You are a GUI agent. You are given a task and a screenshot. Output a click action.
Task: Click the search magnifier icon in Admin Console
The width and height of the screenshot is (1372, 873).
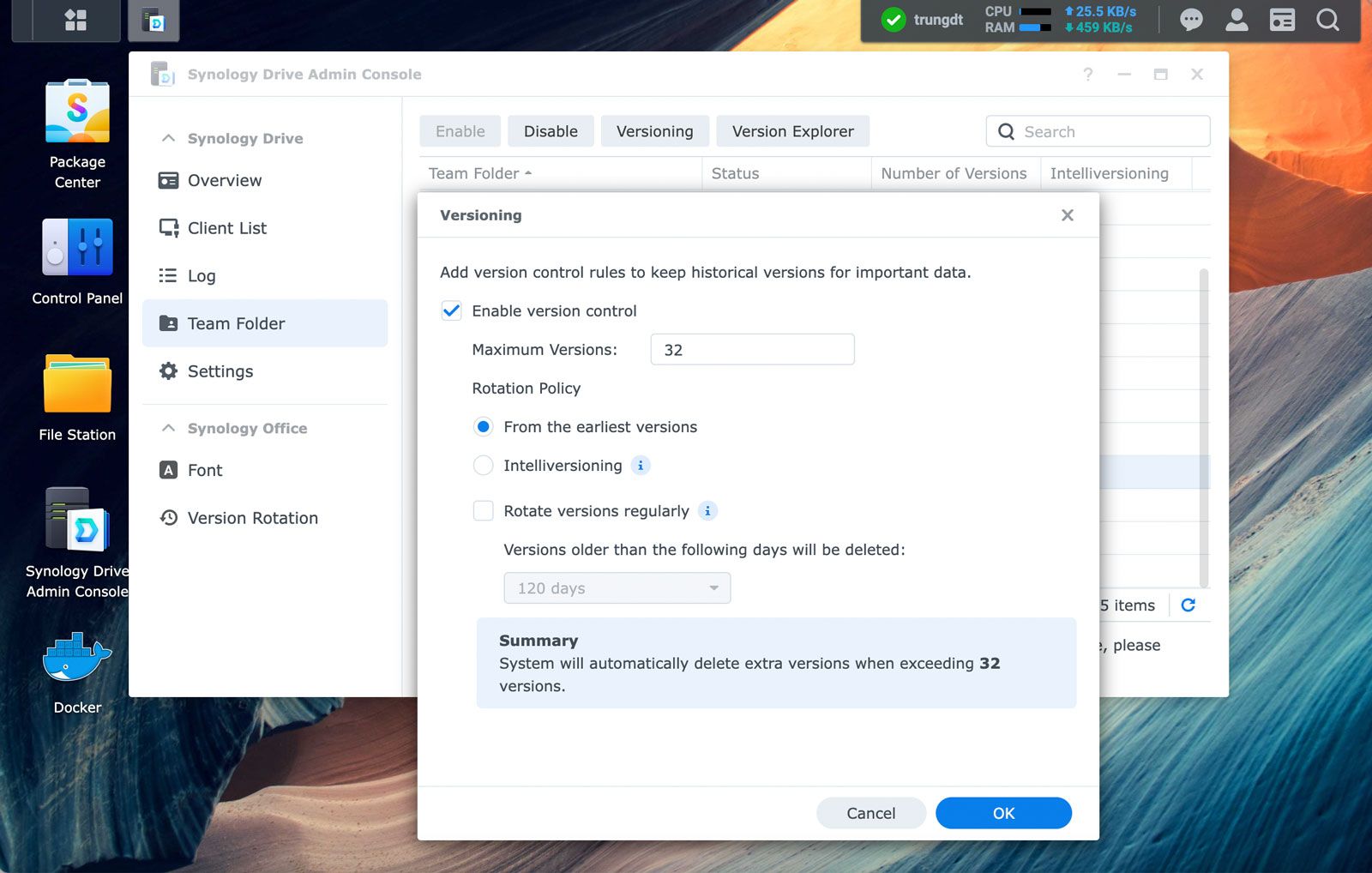coord(1006,132)
